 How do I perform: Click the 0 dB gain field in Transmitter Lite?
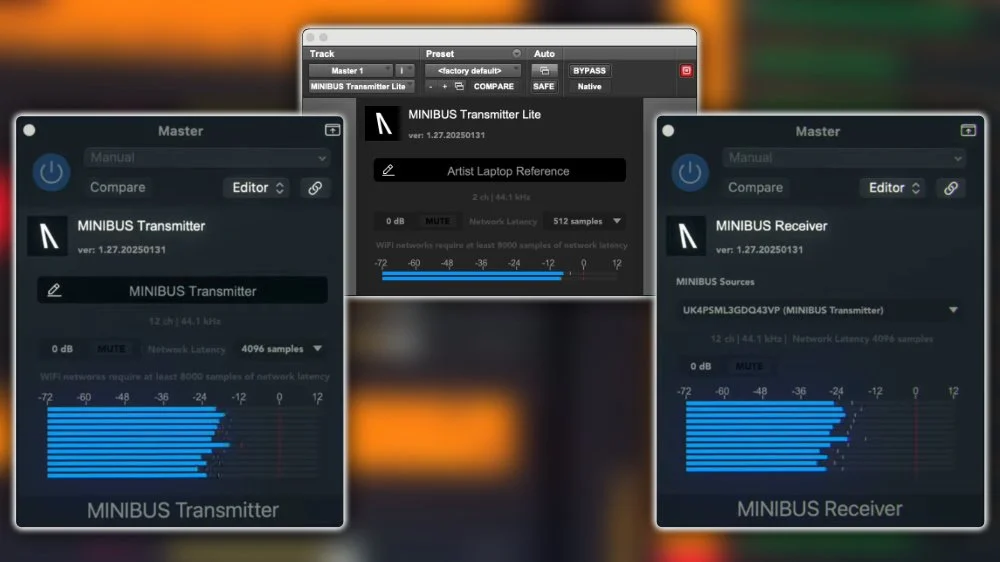point(395,221)
